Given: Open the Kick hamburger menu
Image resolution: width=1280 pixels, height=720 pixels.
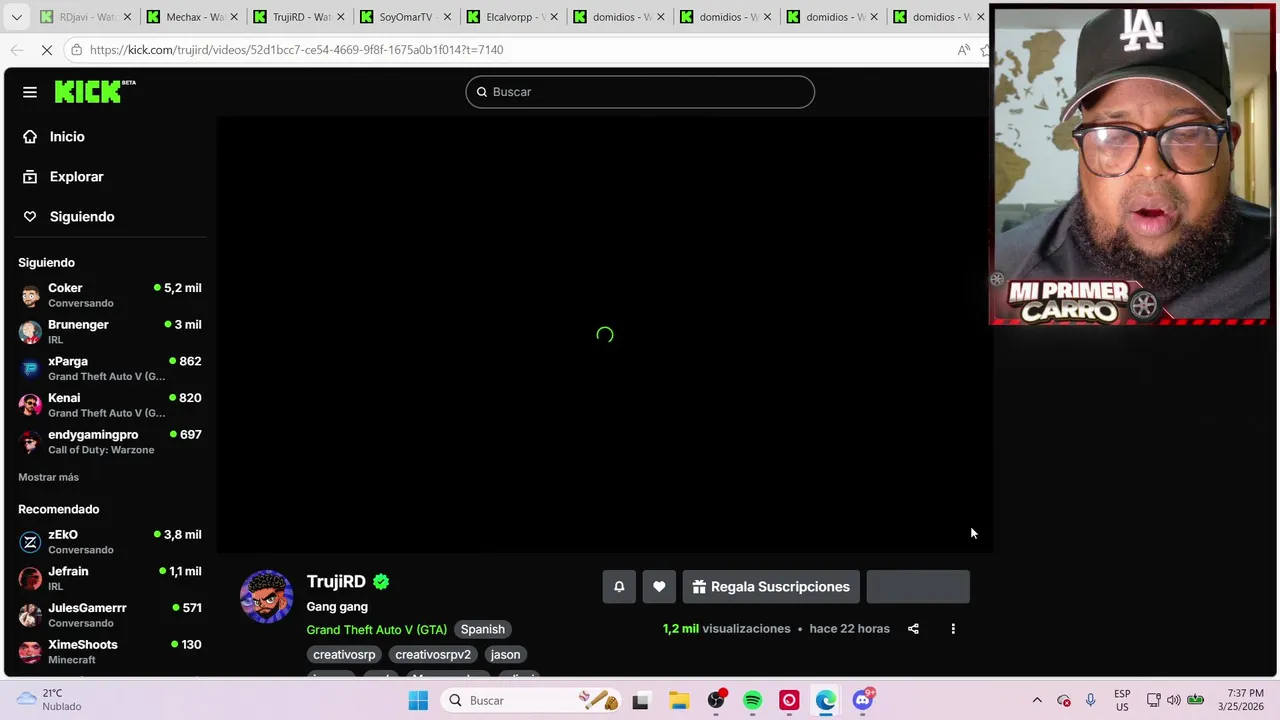Looking at the screenshot, I should pos(30,92).
